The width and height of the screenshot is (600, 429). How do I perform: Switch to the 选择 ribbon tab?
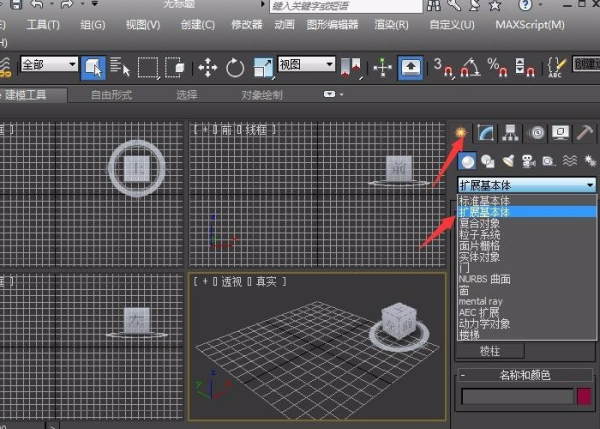tap(187, 95)
